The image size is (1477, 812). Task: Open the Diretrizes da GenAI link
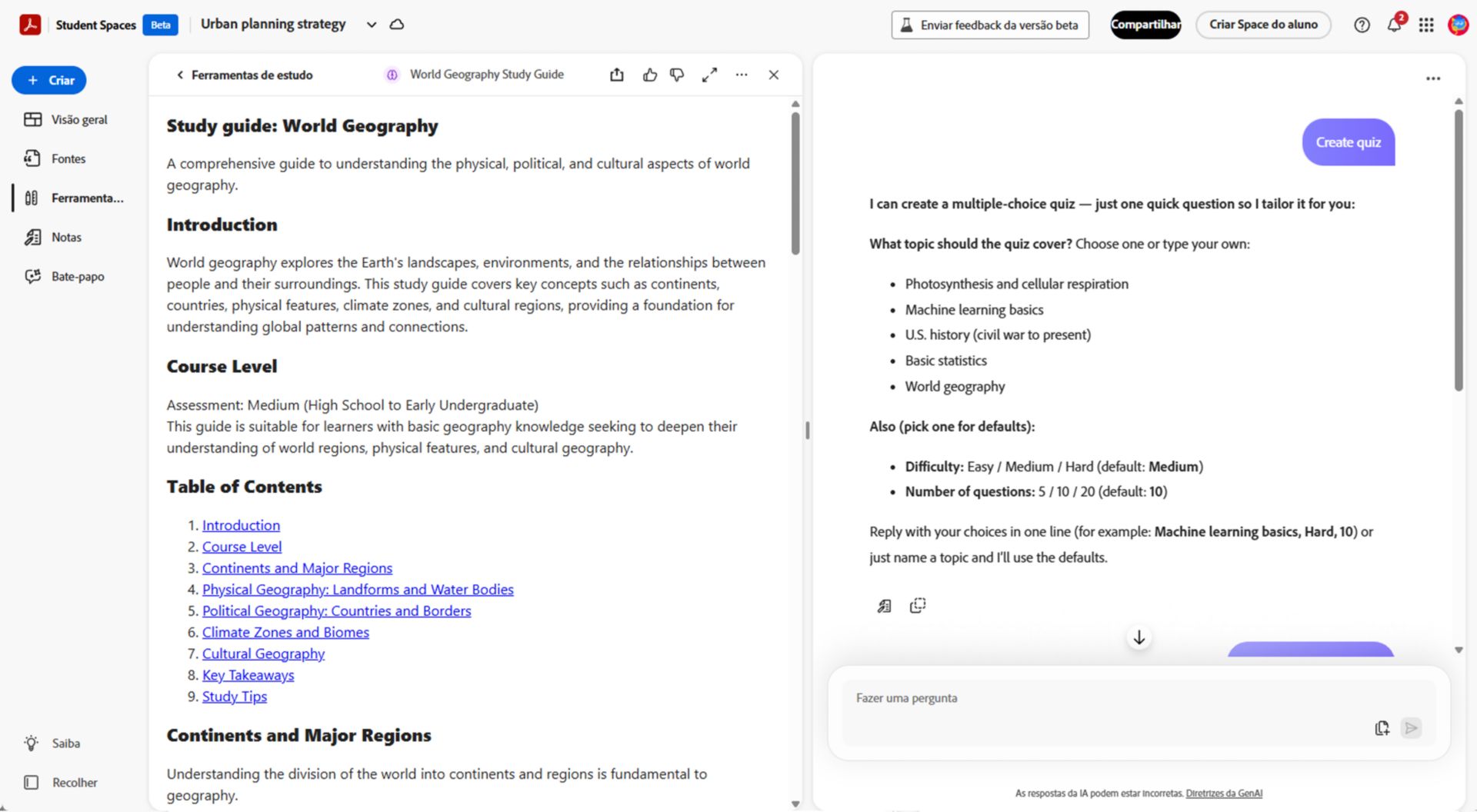click(x=1223, y=794)
